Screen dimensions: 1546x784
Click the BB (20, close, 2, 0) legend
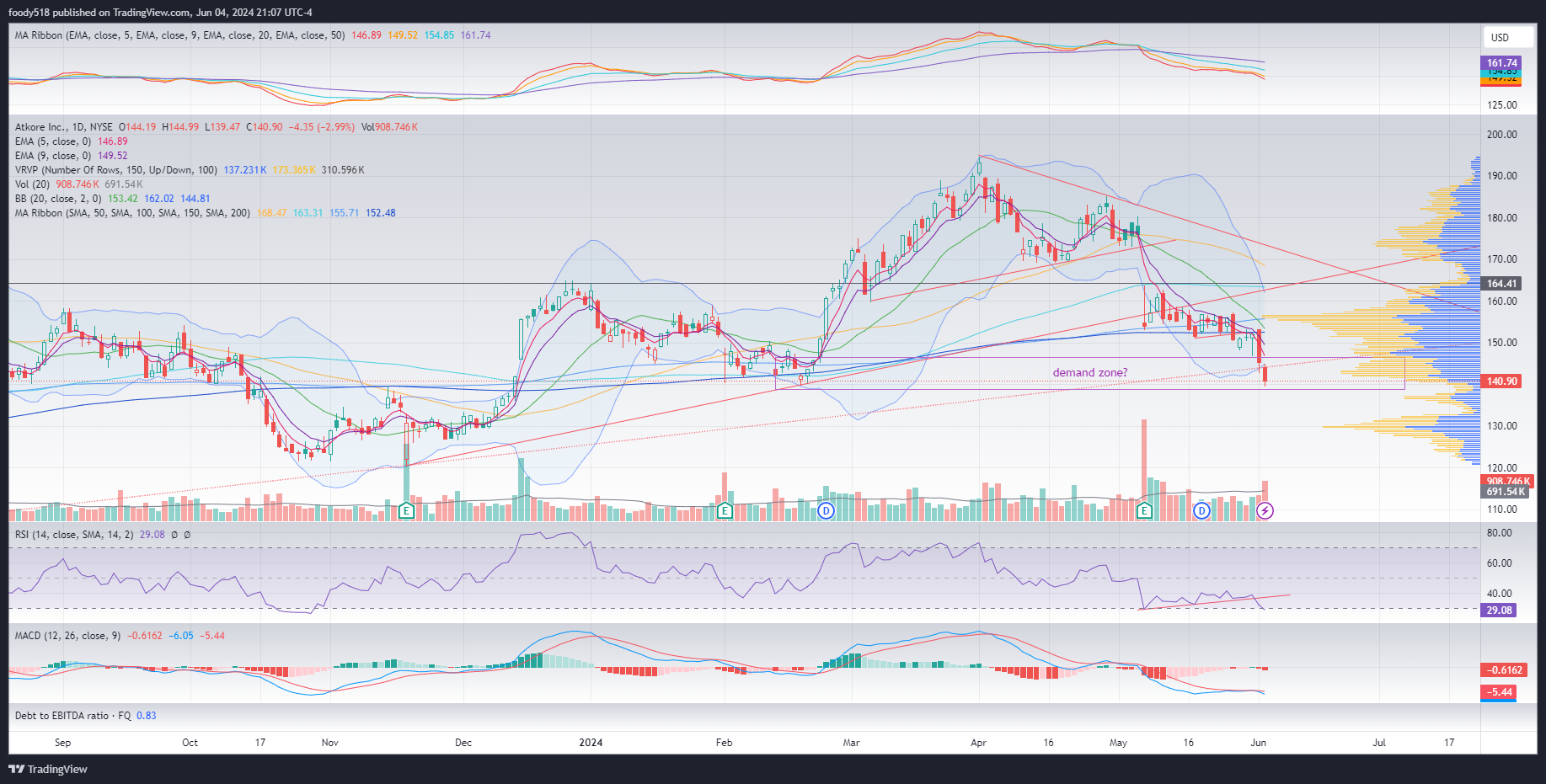click(x=58, y=199)
